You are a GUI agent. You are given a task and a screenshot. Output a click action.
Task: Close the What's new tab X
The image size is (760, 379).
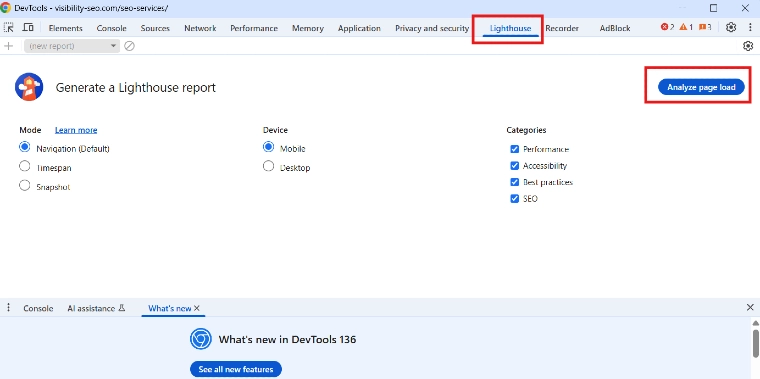(x=197, y=308)
